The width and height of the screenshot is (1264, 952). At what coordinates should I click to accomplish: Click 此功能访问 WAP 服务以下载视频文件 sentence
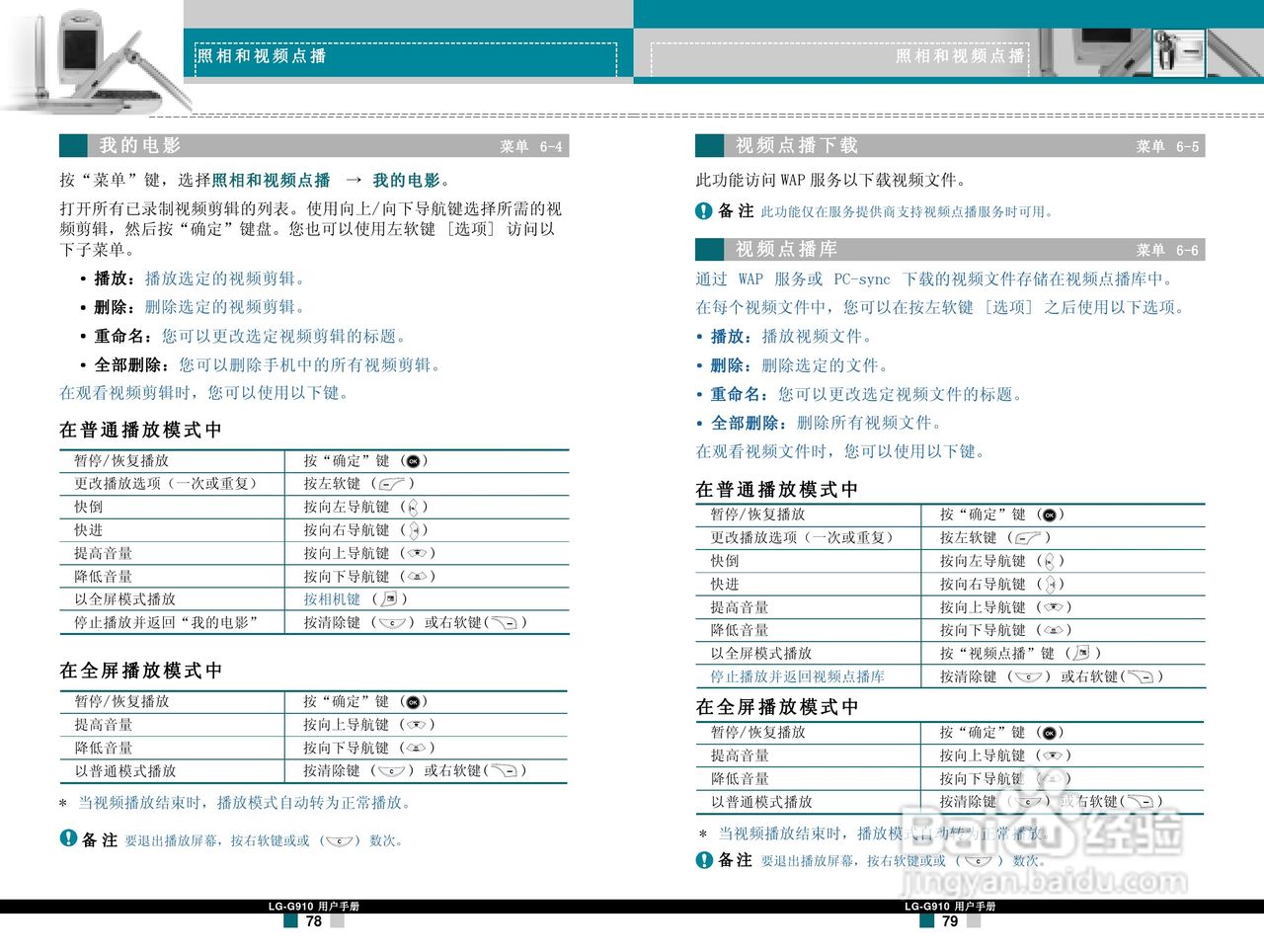[x=831, y=181]
